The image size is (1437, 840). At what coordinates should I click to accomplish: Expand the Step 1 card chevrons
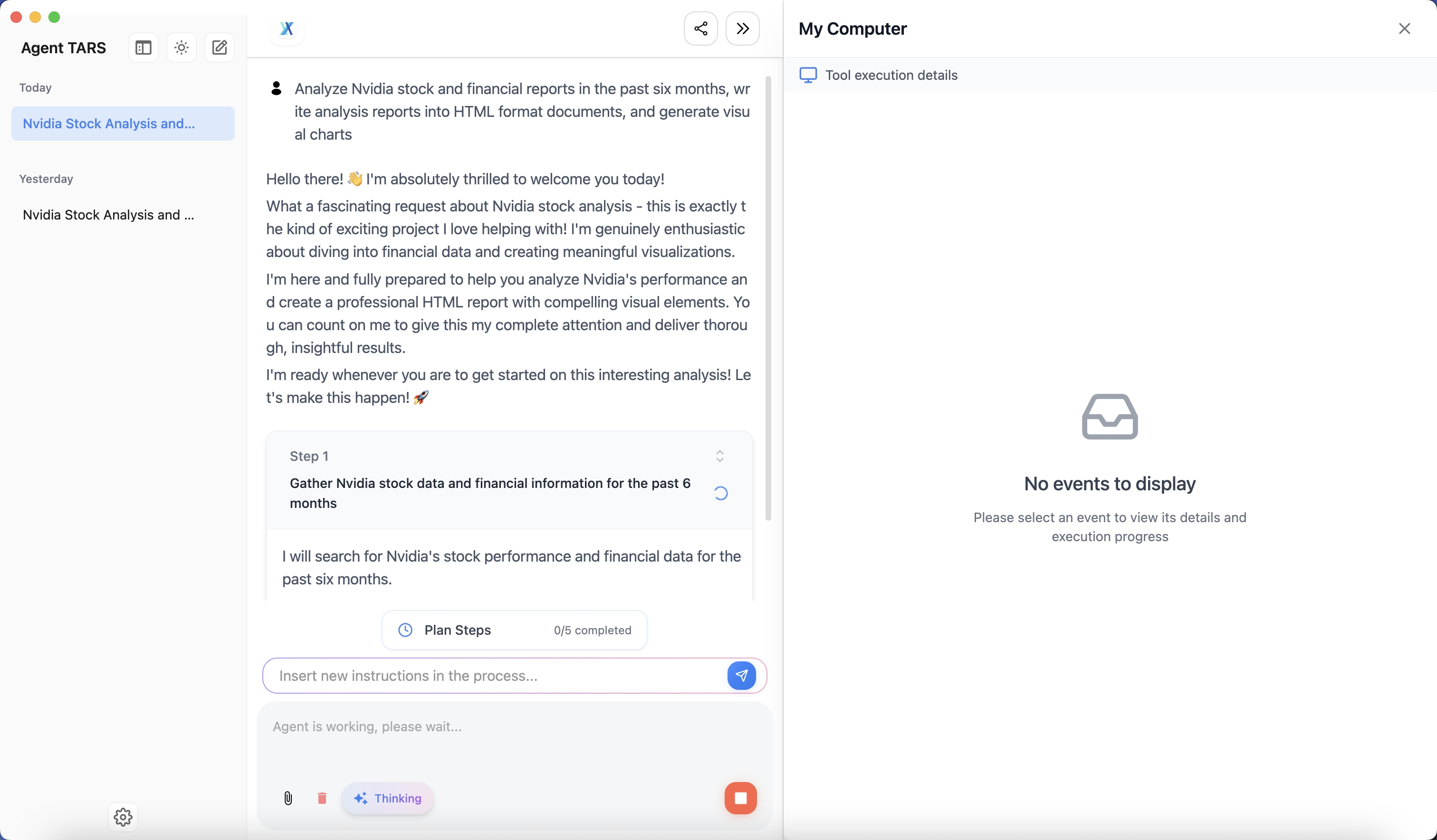coord(719,456)
